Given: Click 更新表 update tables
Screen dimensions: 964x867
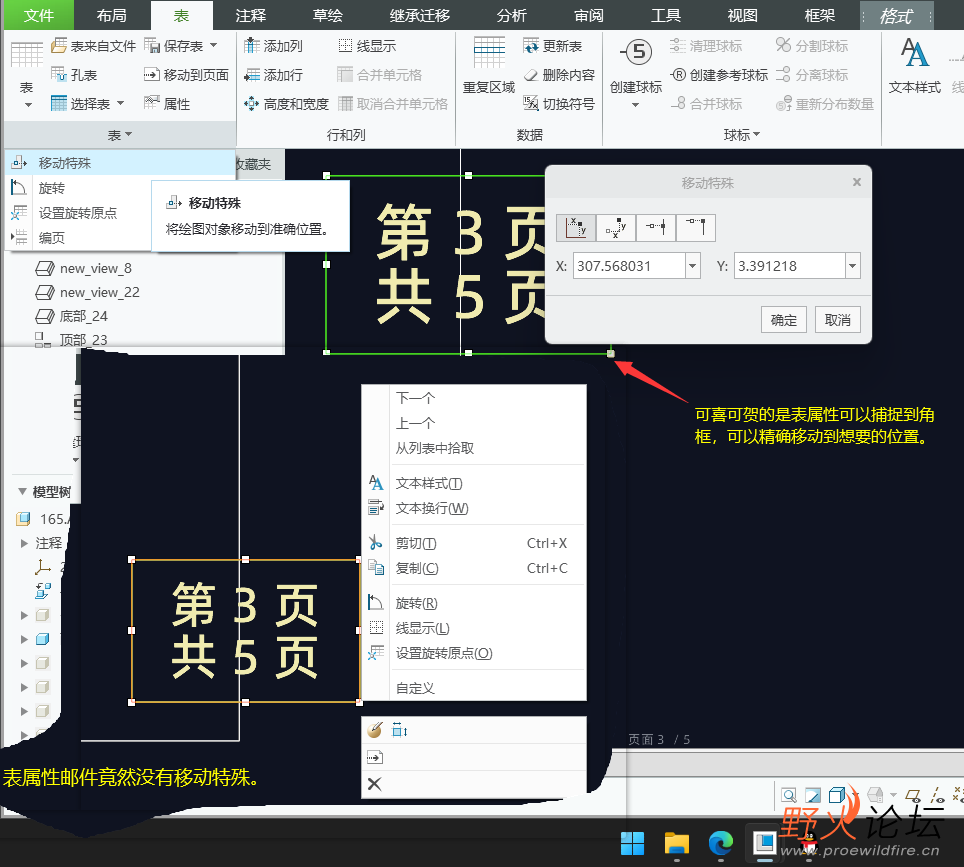Looking at the screenshot, I should pyautogui.click(x=552, y=46).
